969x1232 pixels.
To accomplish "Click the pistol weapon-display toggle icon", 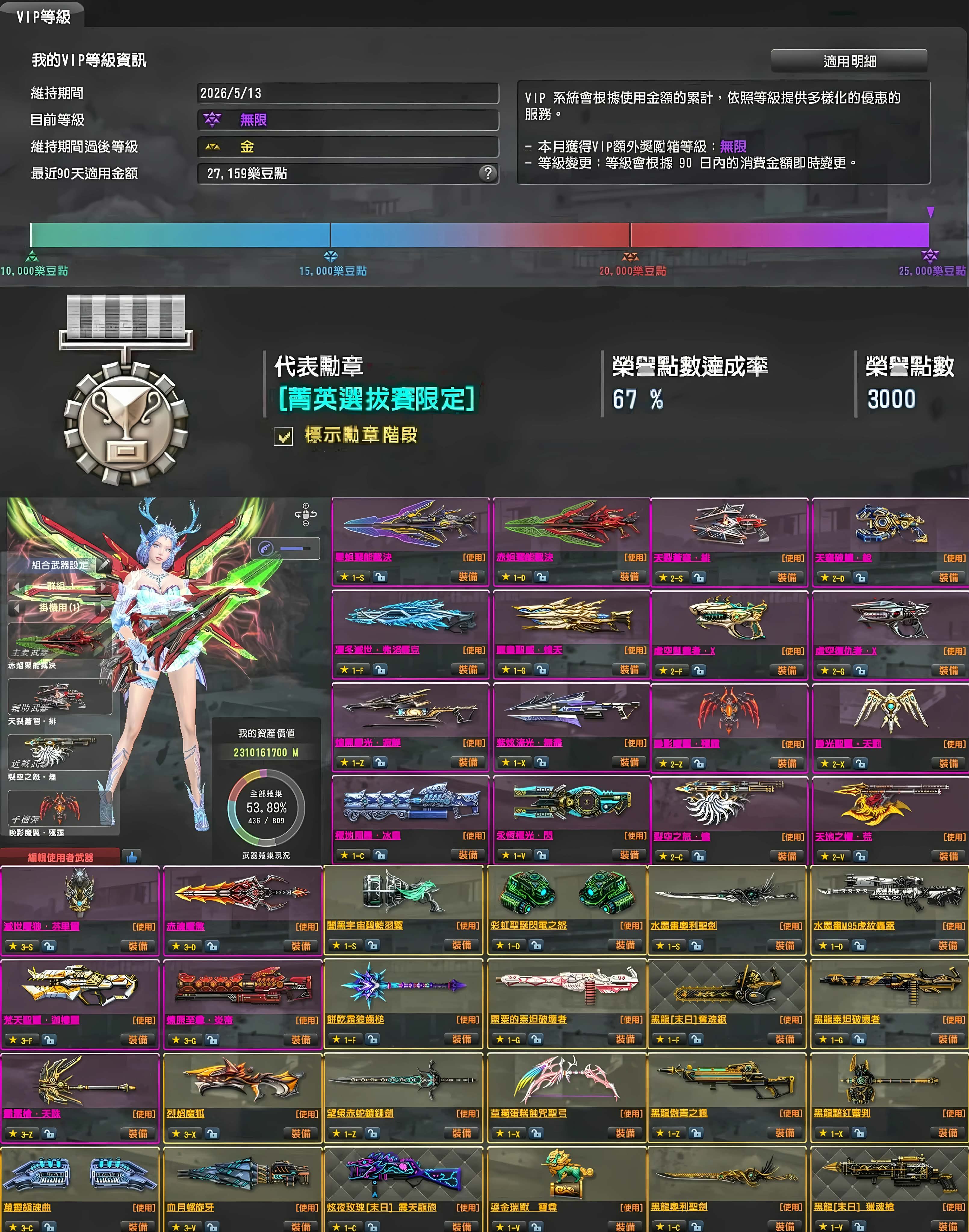I will [267, 548].
